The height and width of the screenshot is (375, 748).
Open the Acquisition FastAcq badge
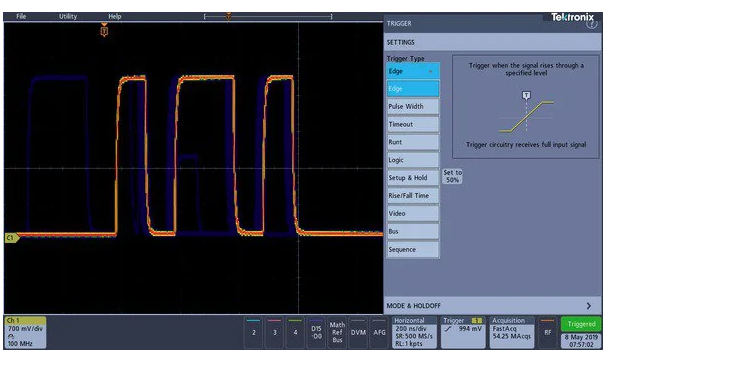512,332
